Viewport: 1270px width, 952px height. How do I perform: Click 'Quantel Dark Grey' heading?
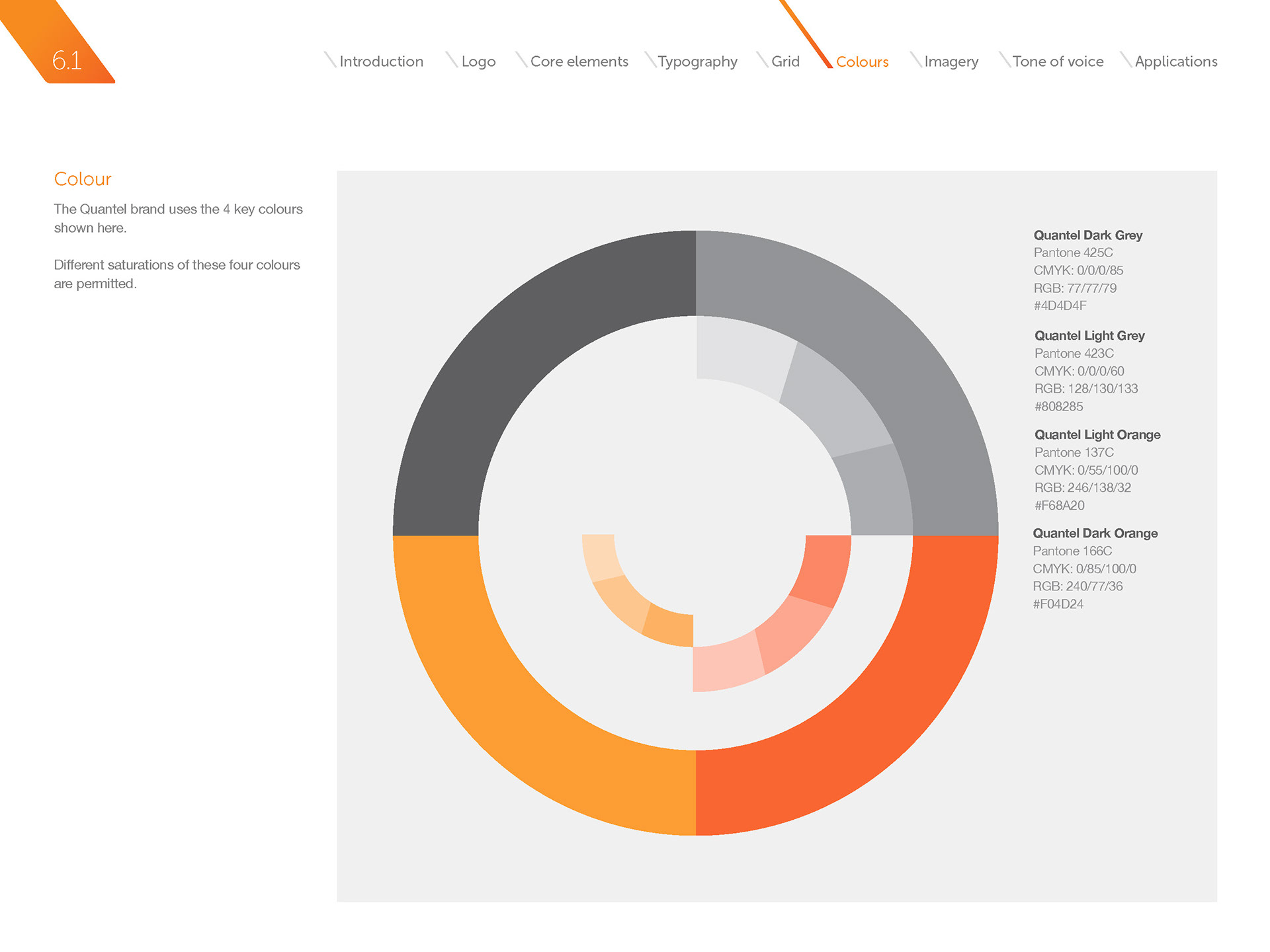(x=1088, y=235)
